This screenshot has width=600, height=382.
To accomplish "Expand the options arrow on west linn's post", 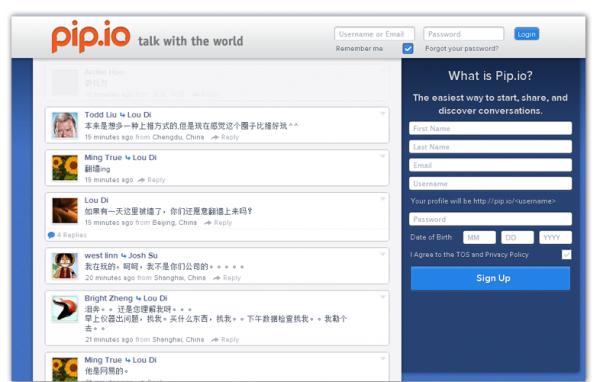I will coord(382,254).
